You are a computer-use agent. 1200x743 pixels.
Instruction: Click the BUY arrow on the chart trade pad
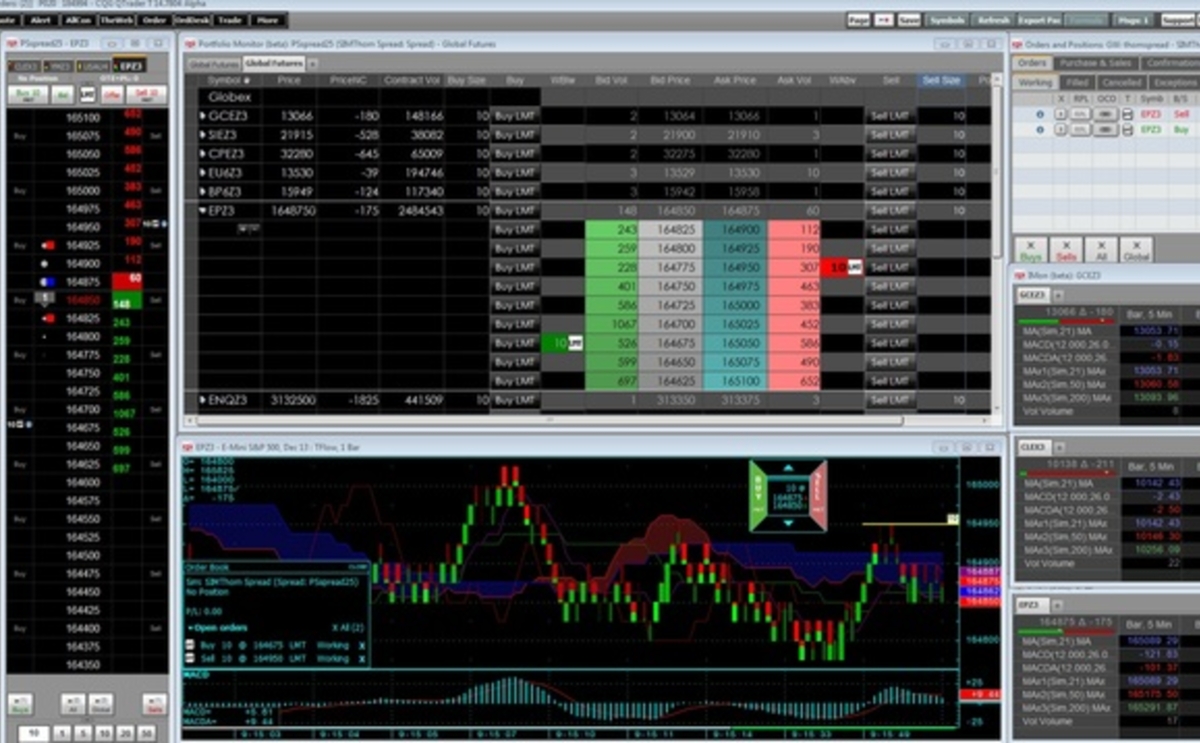pos(757,496)
